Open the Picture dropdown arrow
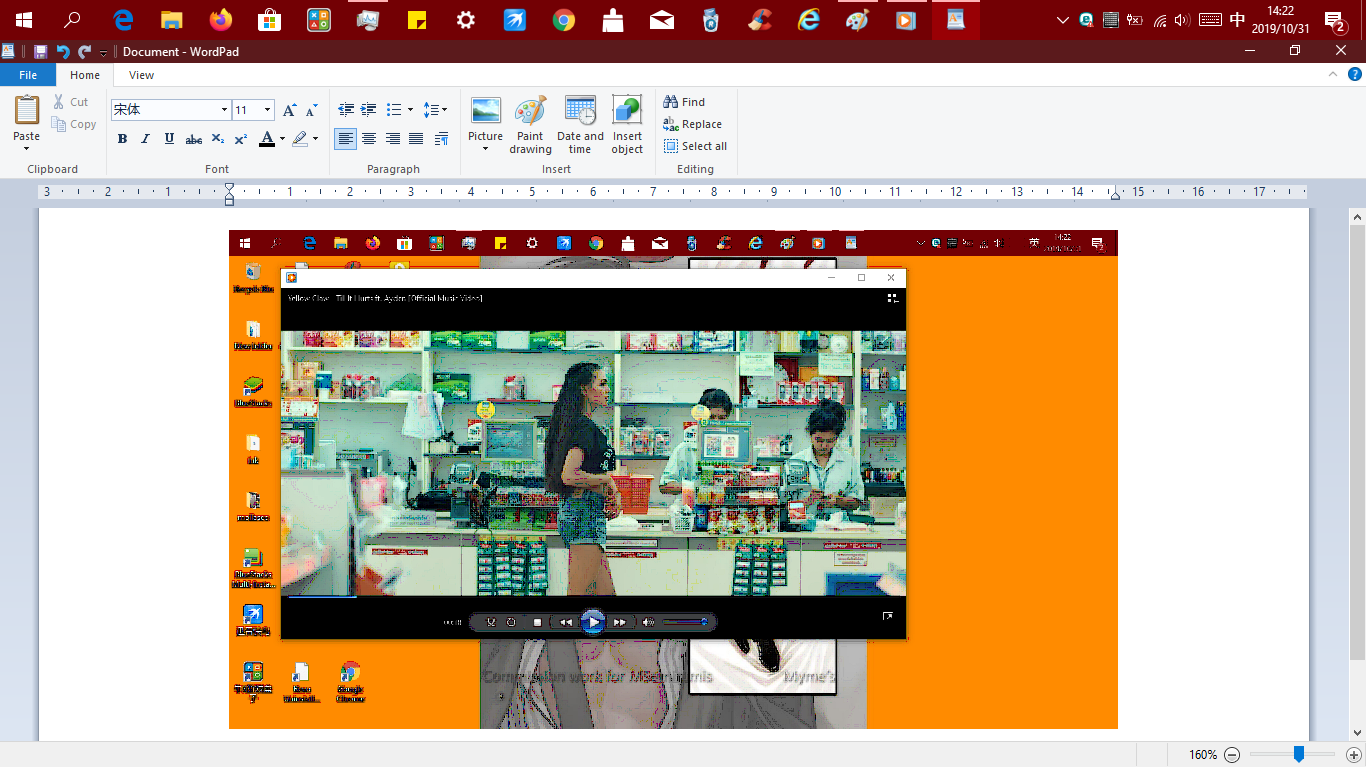This screenshot has width=1366, height=768. [x=486, y=149]
